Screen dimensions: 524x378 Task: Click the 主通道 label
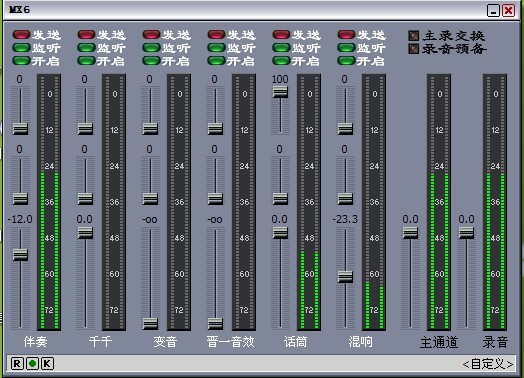[x=439, y=343]
